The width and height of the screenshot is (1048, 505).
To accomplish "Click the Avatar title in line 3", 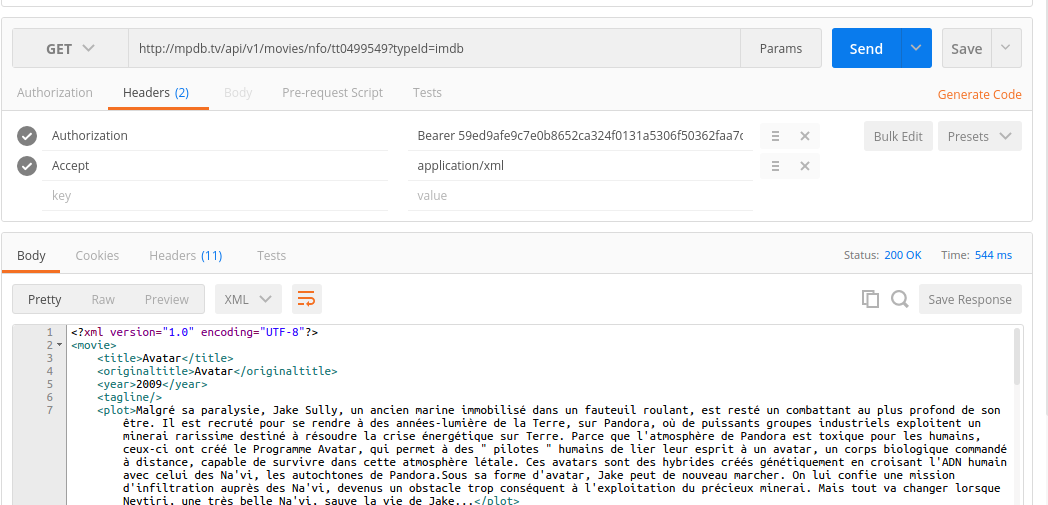I will (162, 358).
